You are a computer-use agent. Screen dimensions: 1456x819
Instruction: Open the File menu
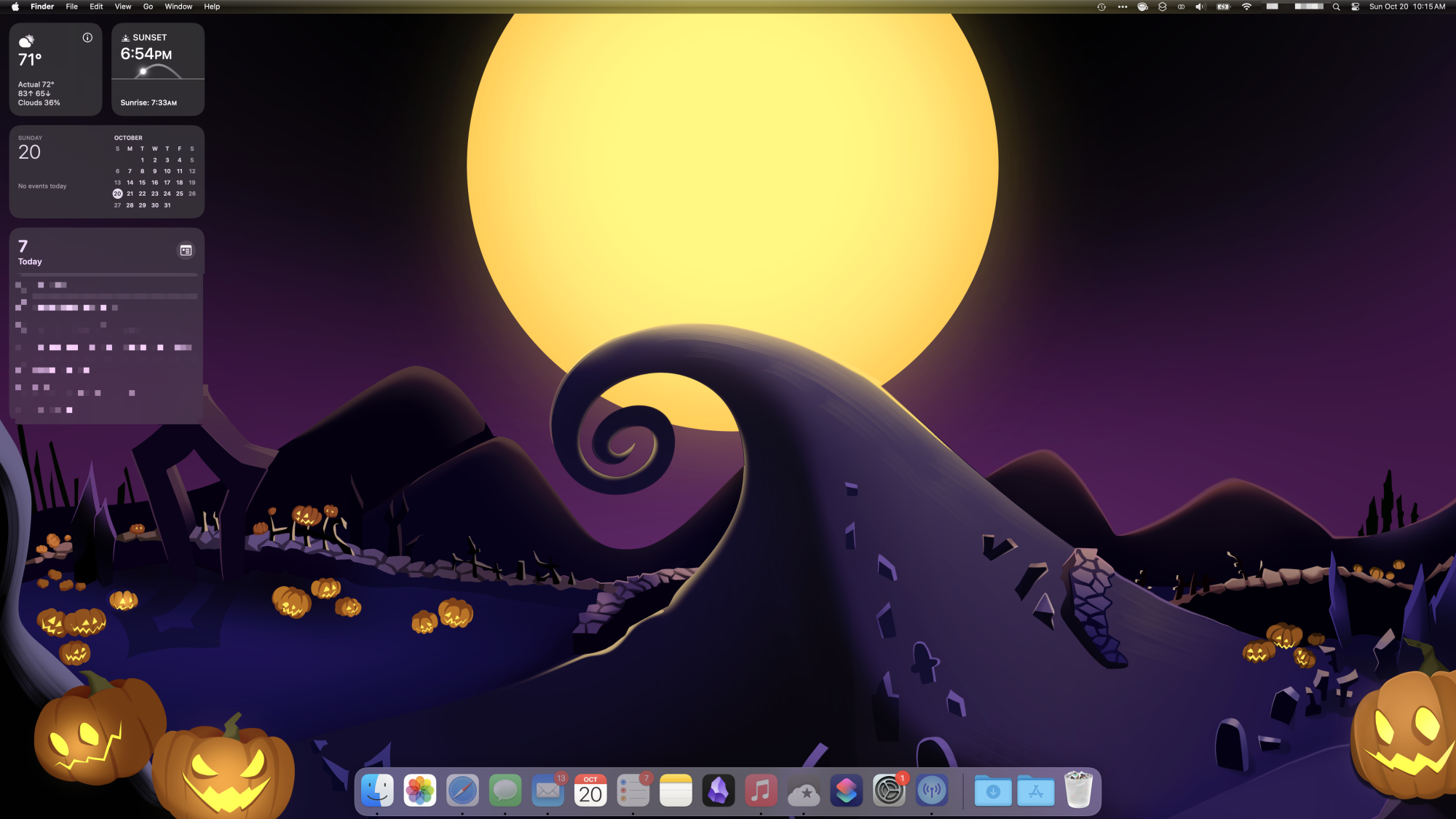(x=71, y=7)
